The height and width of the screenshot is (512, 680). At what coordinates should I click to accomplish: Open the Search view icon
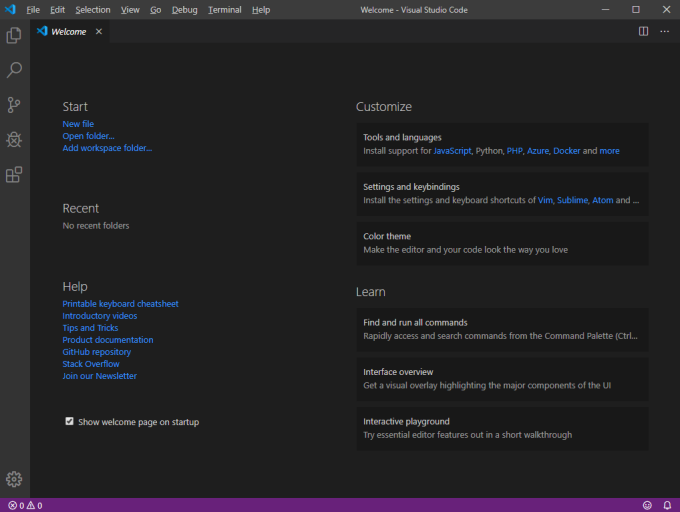pos(14,70)
